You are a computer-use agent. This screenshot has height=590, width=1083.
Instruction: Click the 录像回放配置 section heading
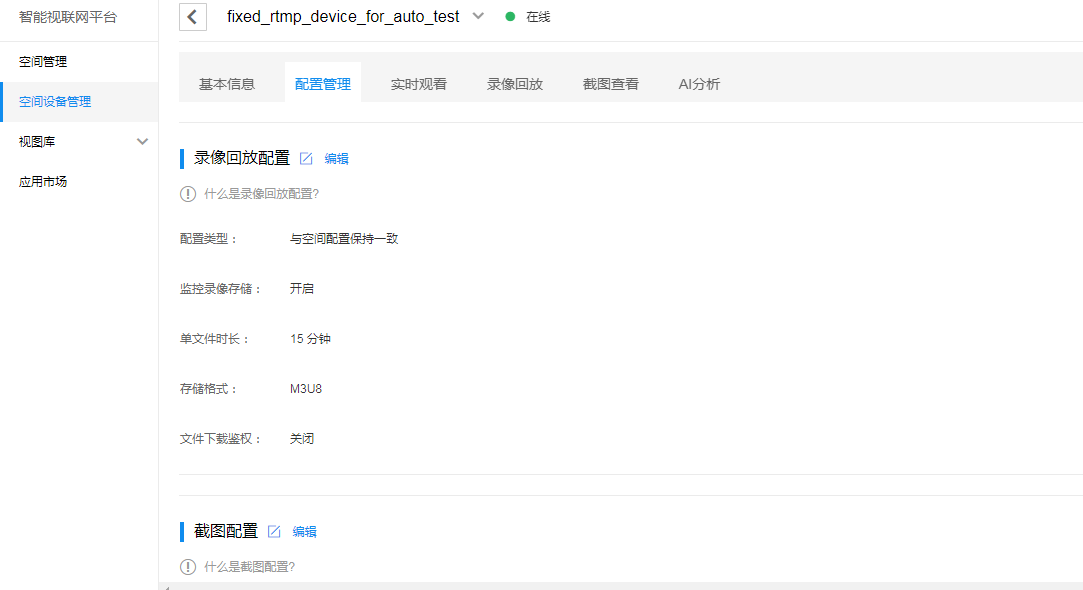click(242, 158)
